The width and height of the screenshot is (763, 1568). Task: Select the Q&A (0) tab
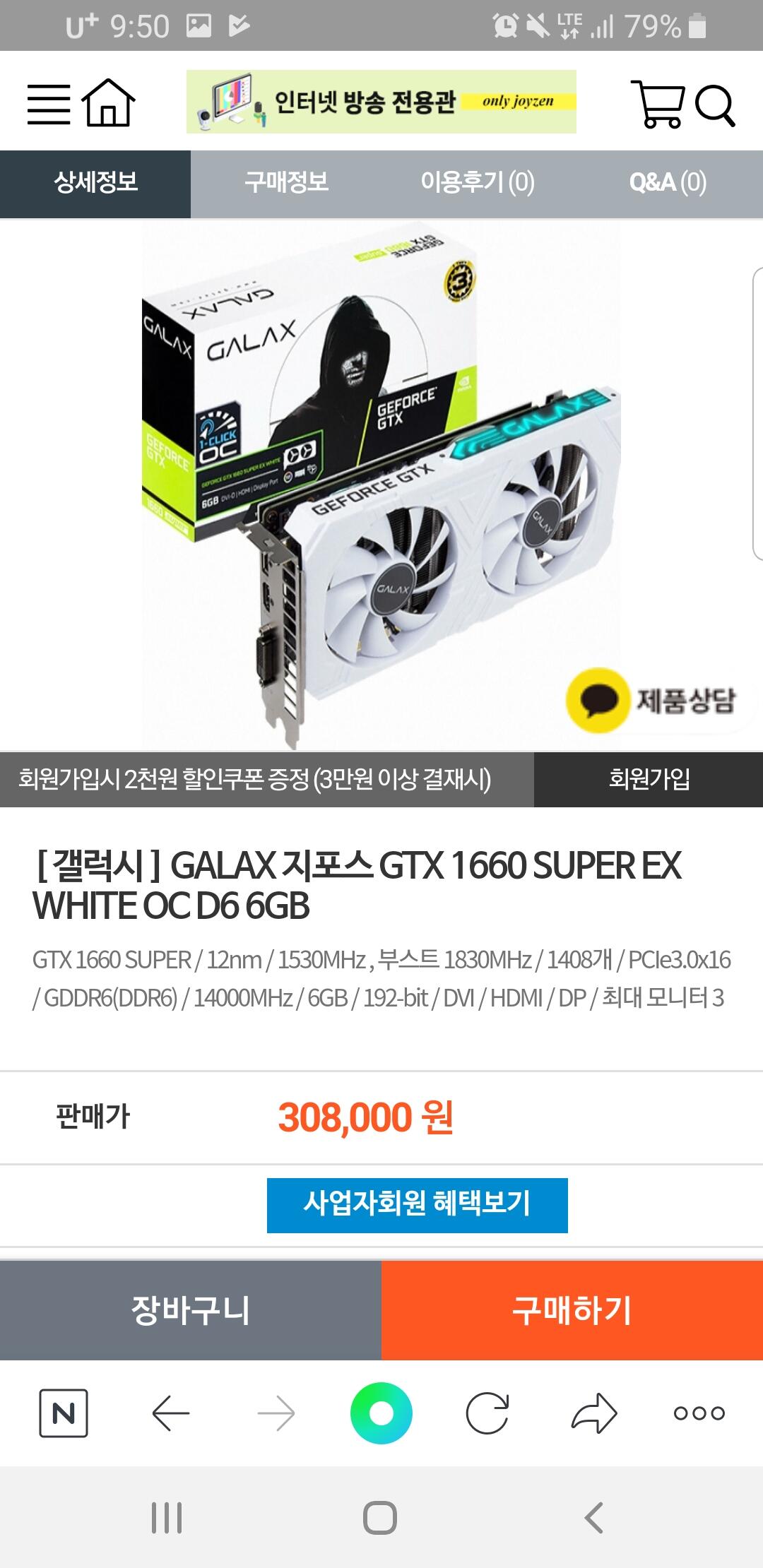tap(668, 183)
